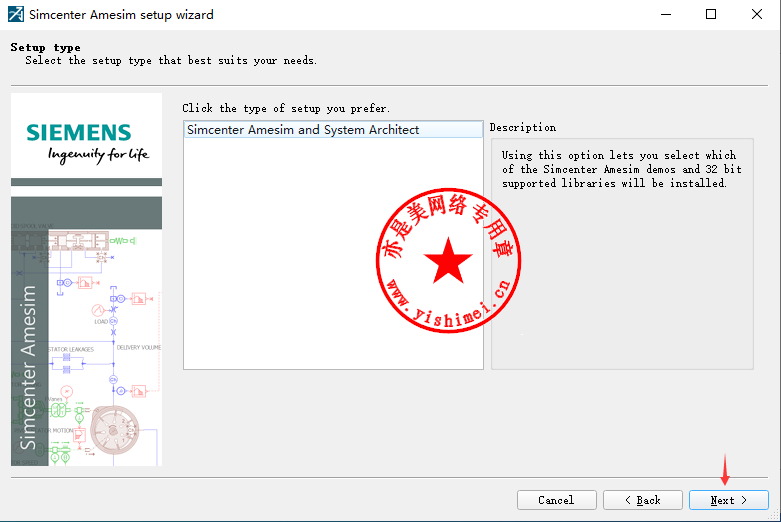
Task: Go Back to previous step
Action: 643,500
